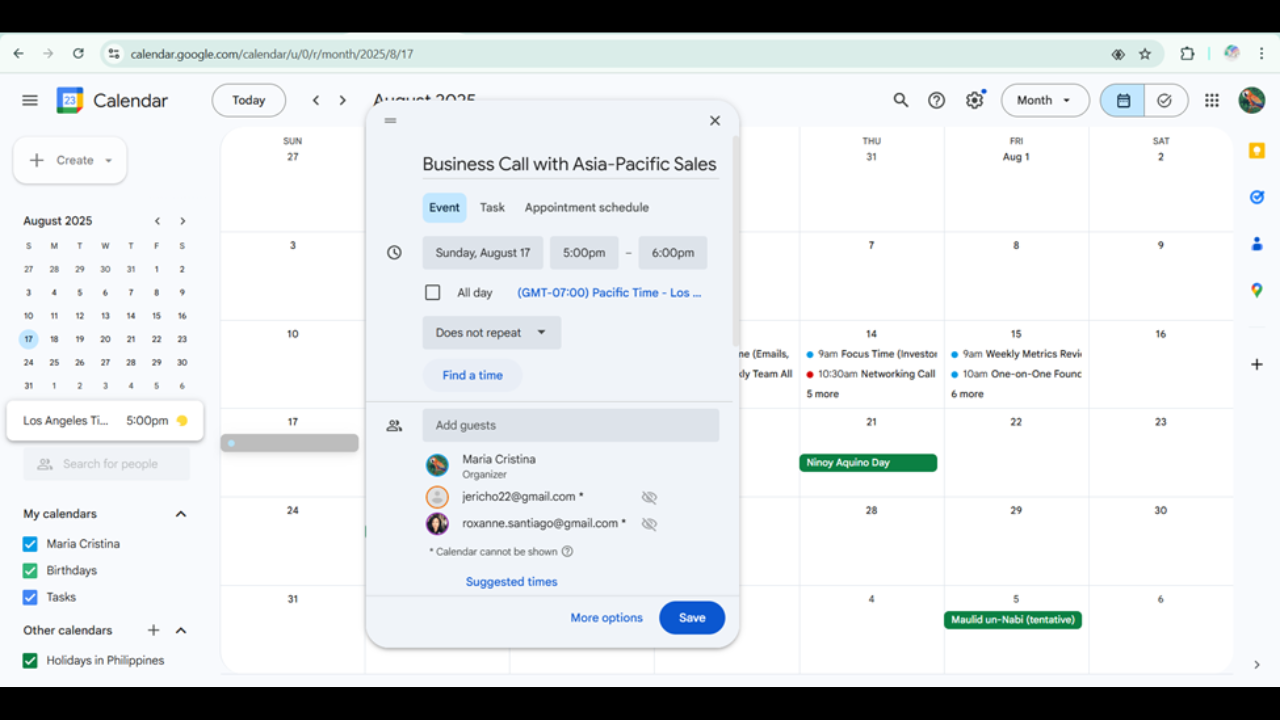Viewport: 1280px width, 720px height.
Task: Click the Add guests field
Action: coord(571,425)
